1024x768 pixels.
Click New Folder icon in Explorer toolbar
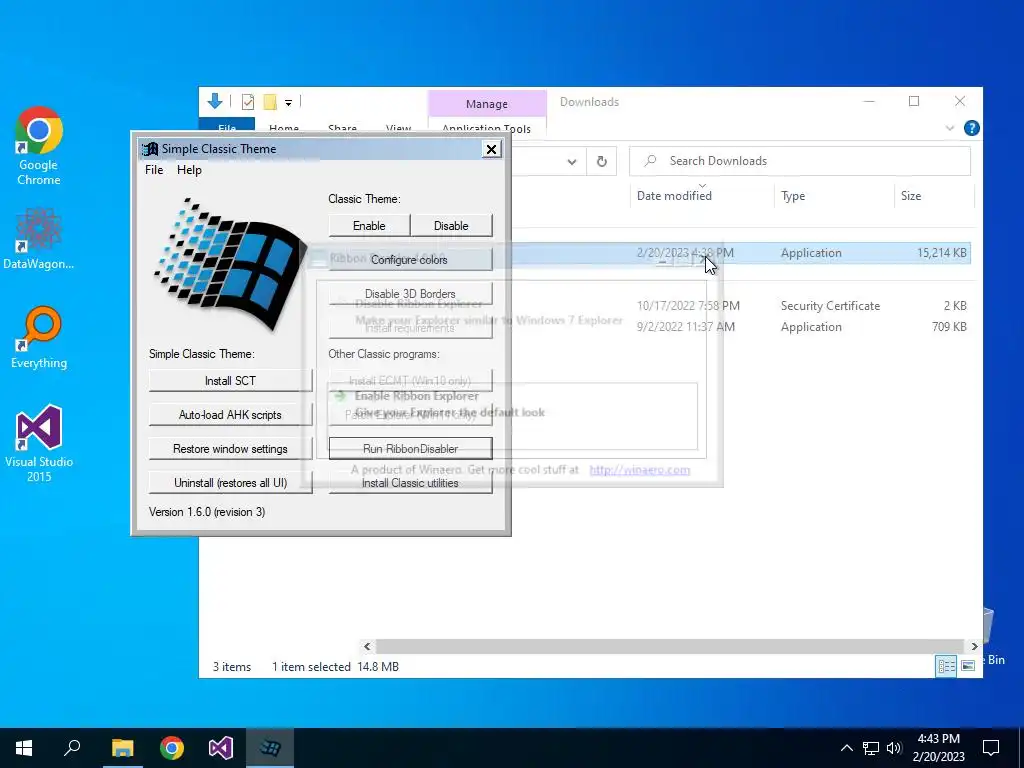coord(270,102)
